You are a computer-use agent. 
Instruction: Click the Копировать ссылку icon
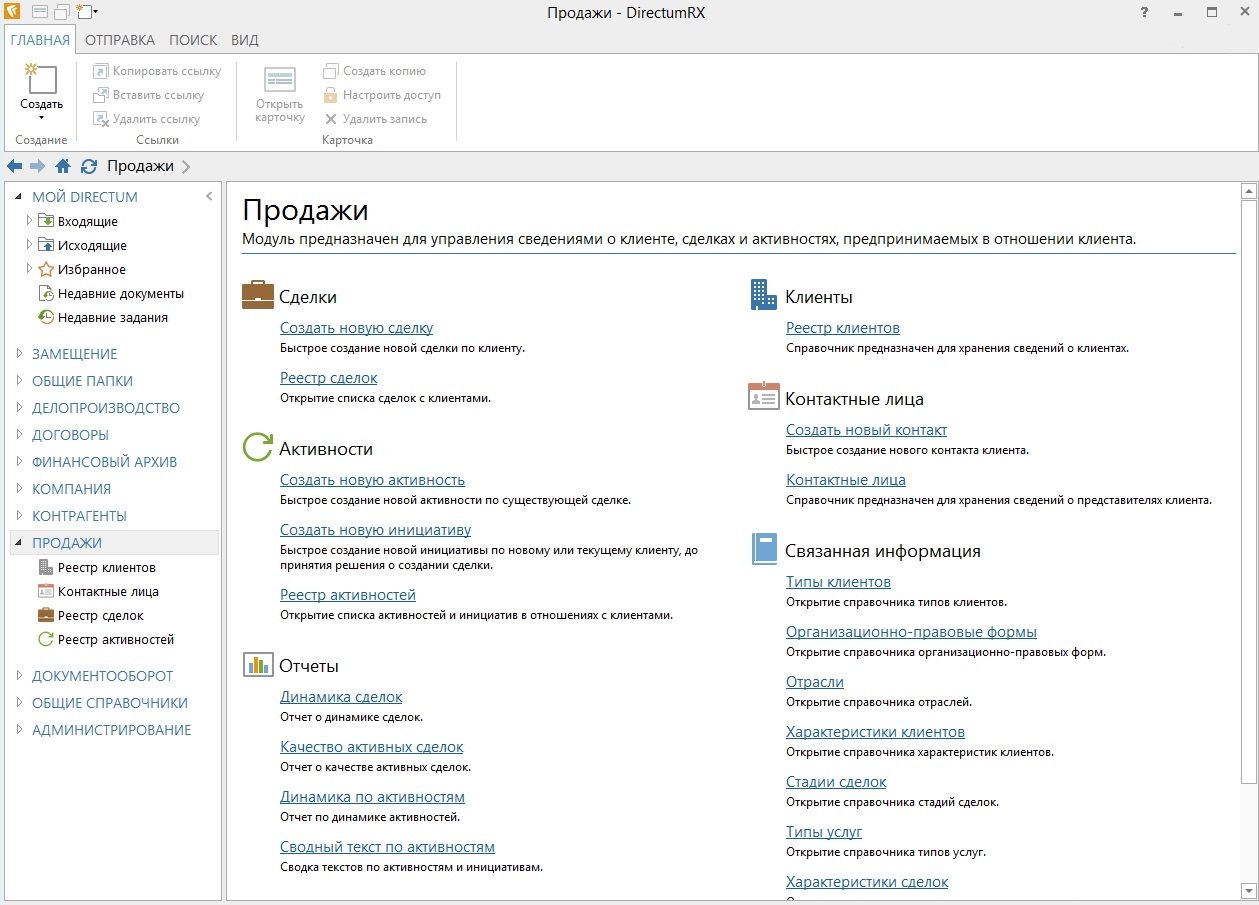100,71
